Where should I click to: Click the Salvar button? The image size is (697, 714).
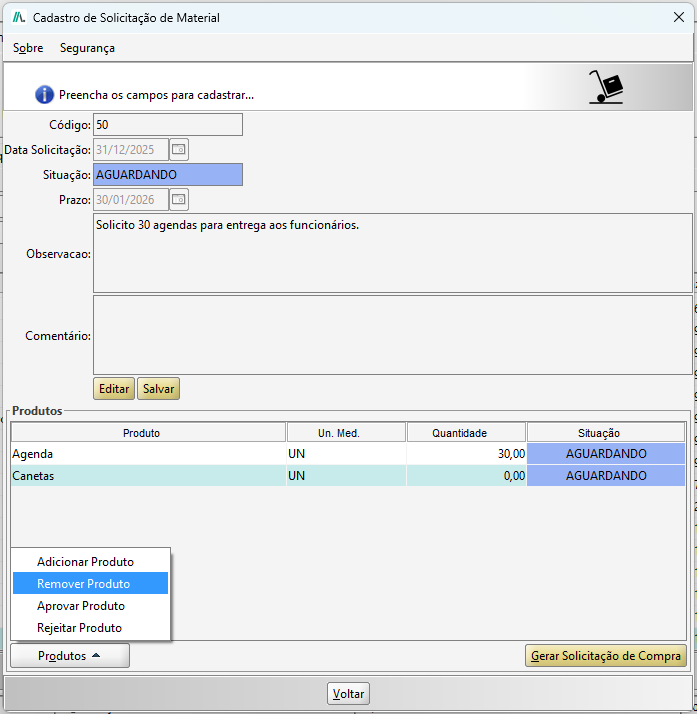(x=158, y=388)
